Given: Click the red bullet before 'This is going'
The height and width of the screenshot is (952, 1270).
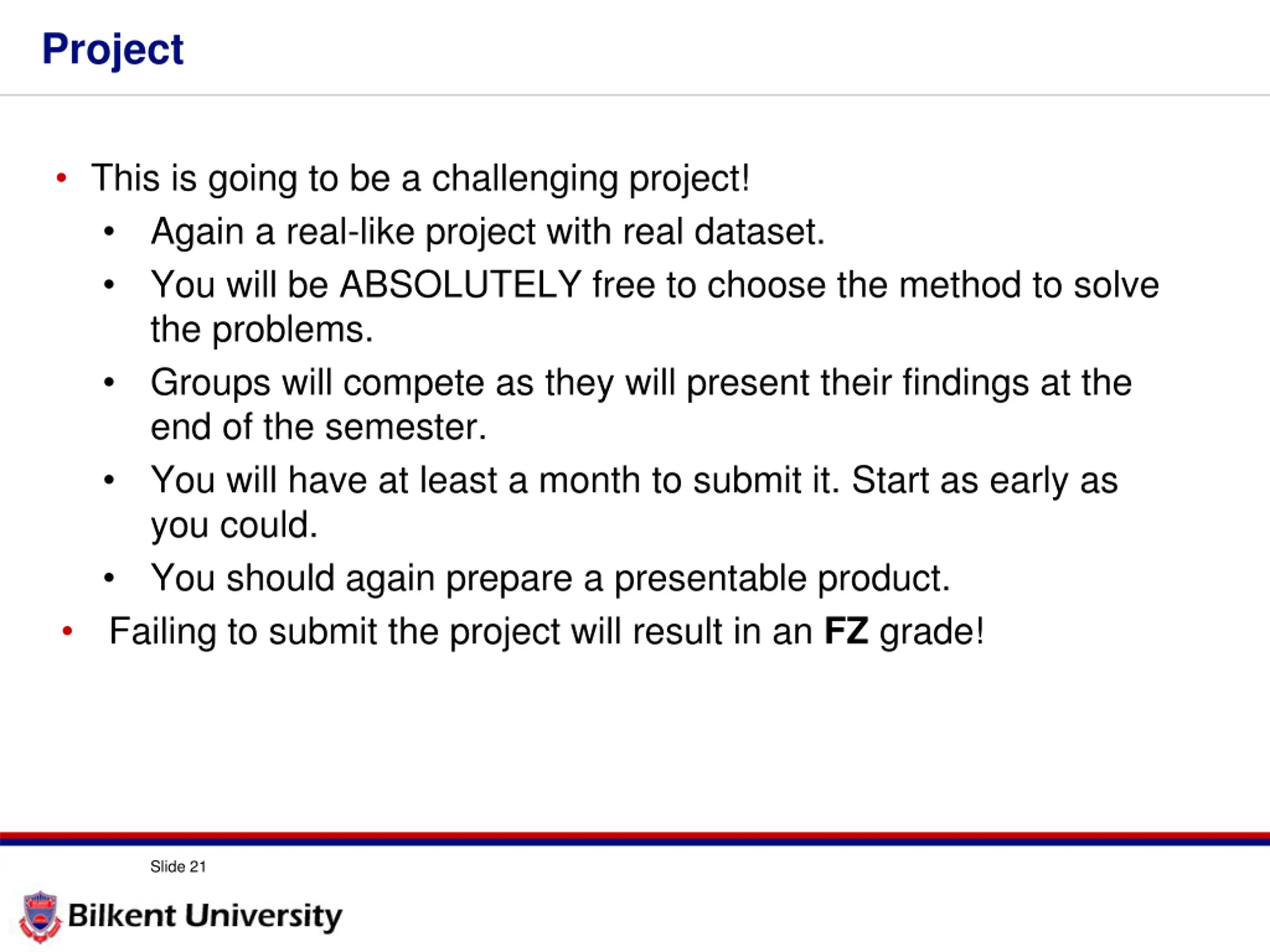Looking at the screenshot, I should (62, 178).
